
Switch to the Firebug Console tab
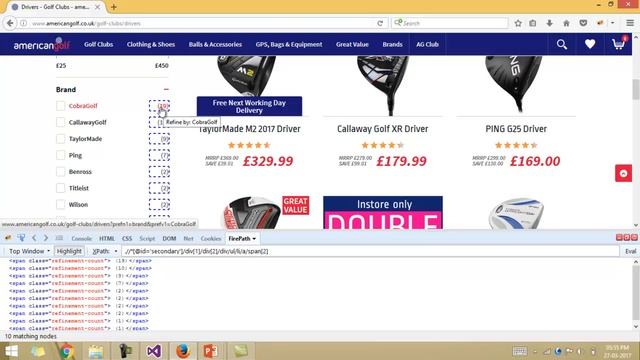[x=81, y=238]
